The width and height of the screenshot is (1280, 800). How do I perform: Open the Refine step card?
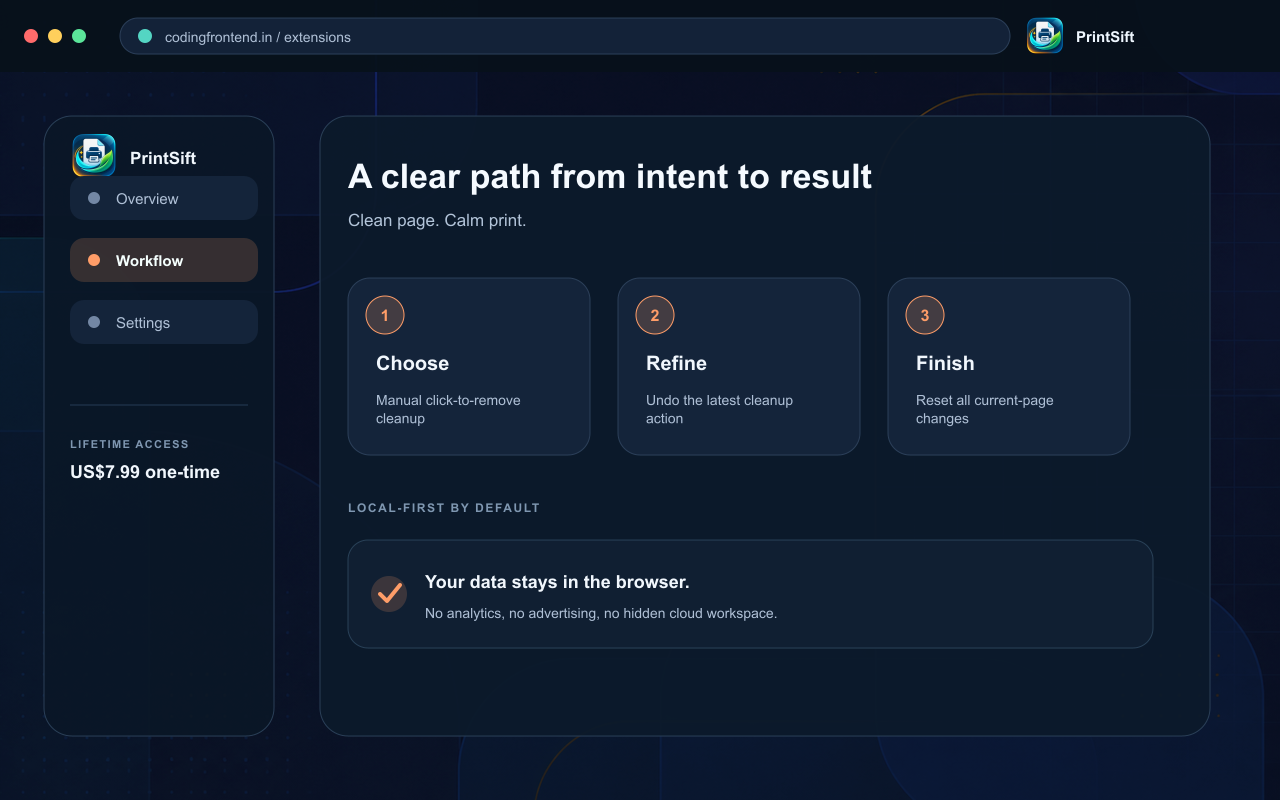pos(739,366)
